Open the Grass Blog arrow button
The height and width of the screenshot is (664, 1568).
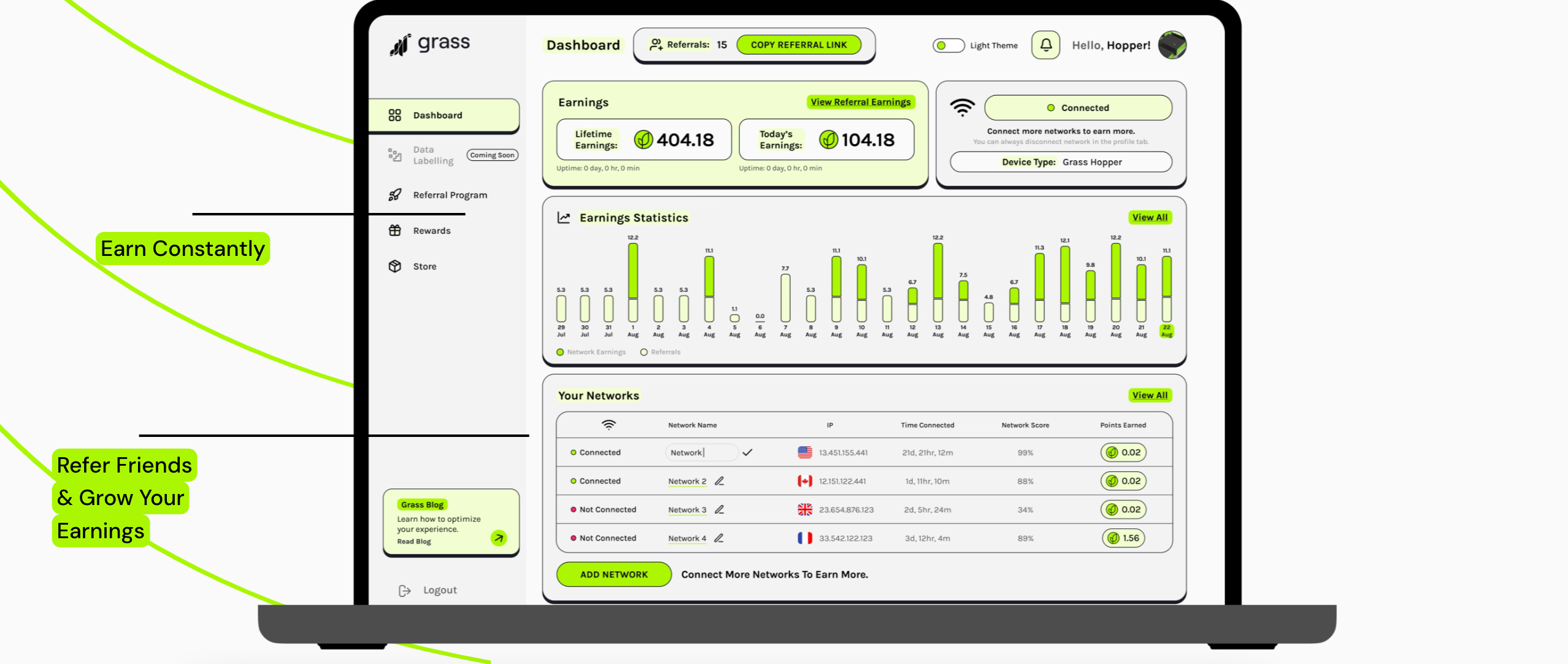pyautogui.click(x=499, y=538)
